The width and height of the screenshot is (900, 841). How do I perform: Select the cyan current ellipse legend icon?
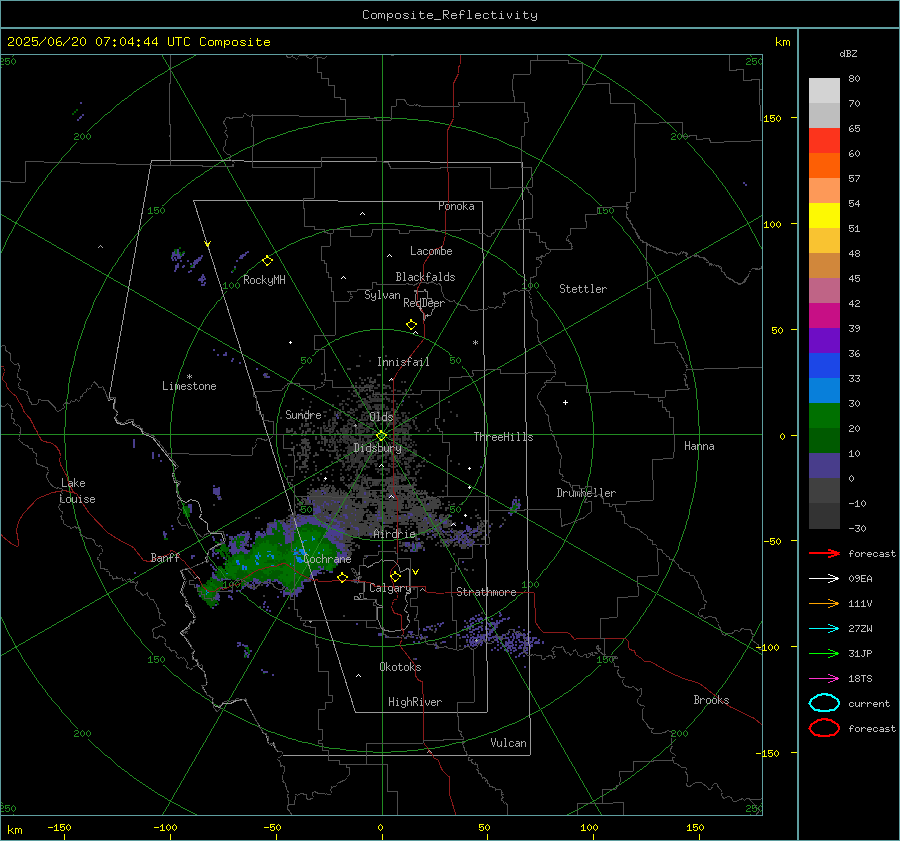[824, 703]
